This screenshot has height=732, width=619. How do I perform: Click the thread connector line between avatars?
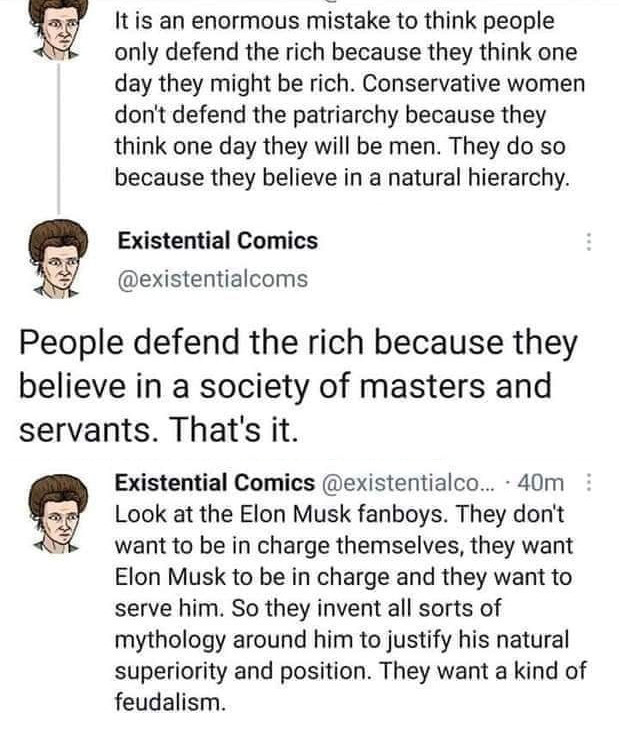[x=59, y=139]
